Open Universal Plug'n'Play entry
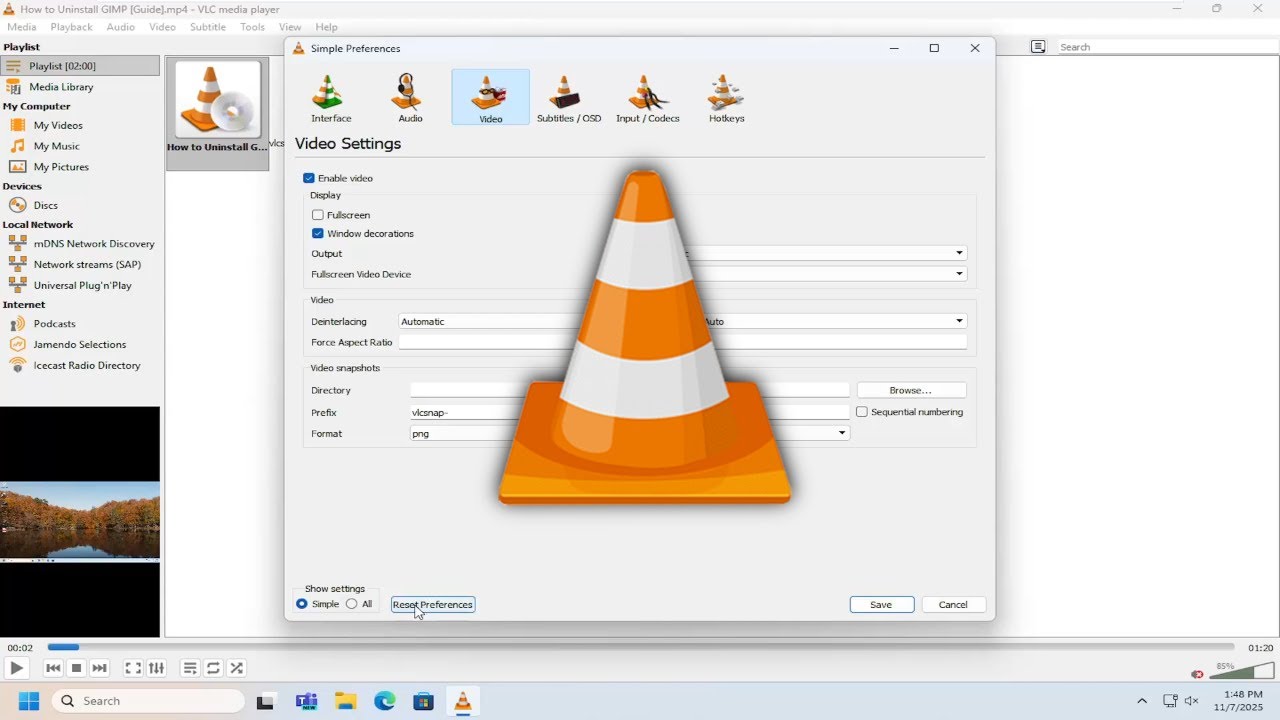This screenshot has width=1280, height=720. (x=80, y=285)
